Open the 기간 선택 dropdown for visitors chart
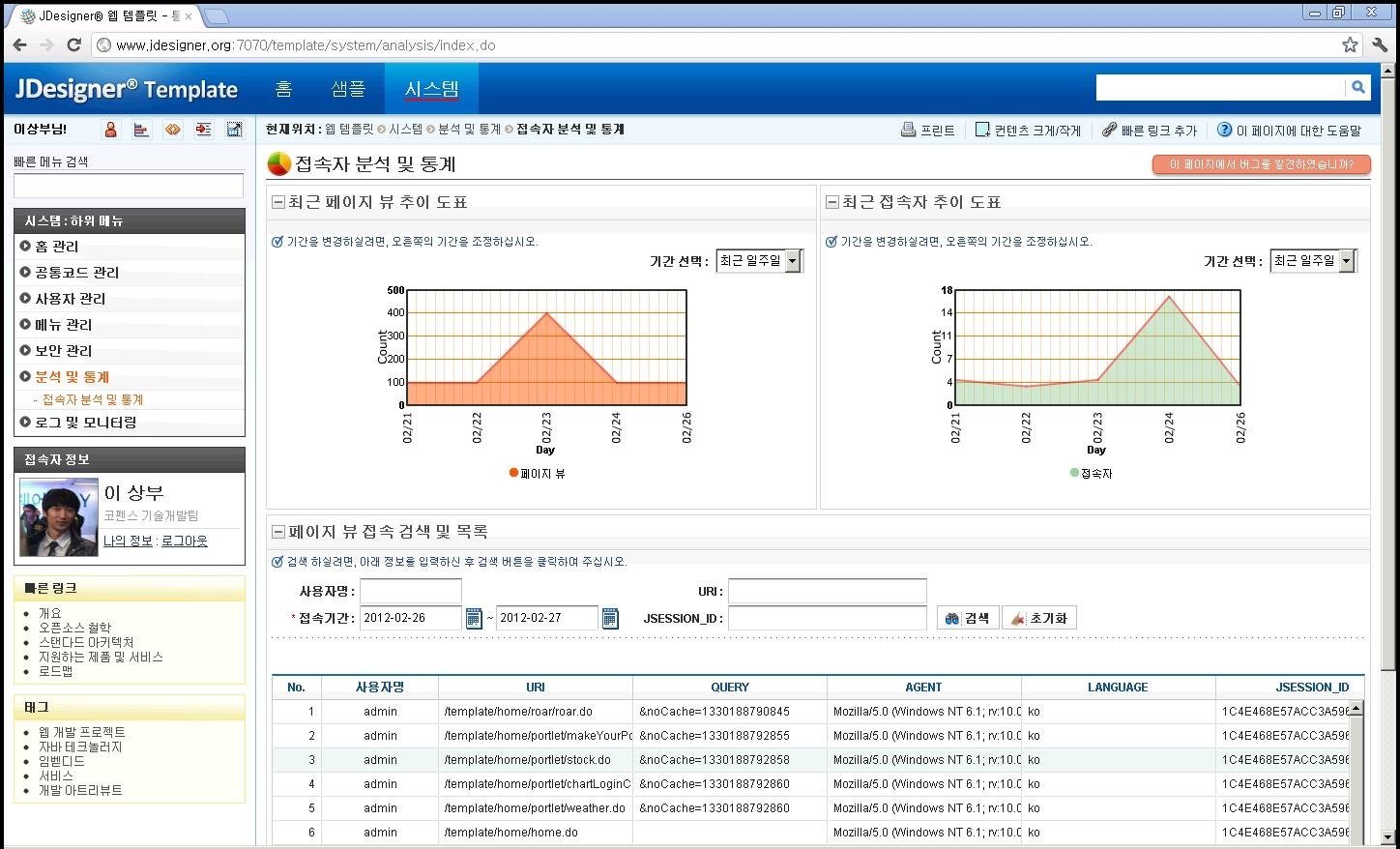This screenshot has width=1400, height=849. [x=1313, y=261]
